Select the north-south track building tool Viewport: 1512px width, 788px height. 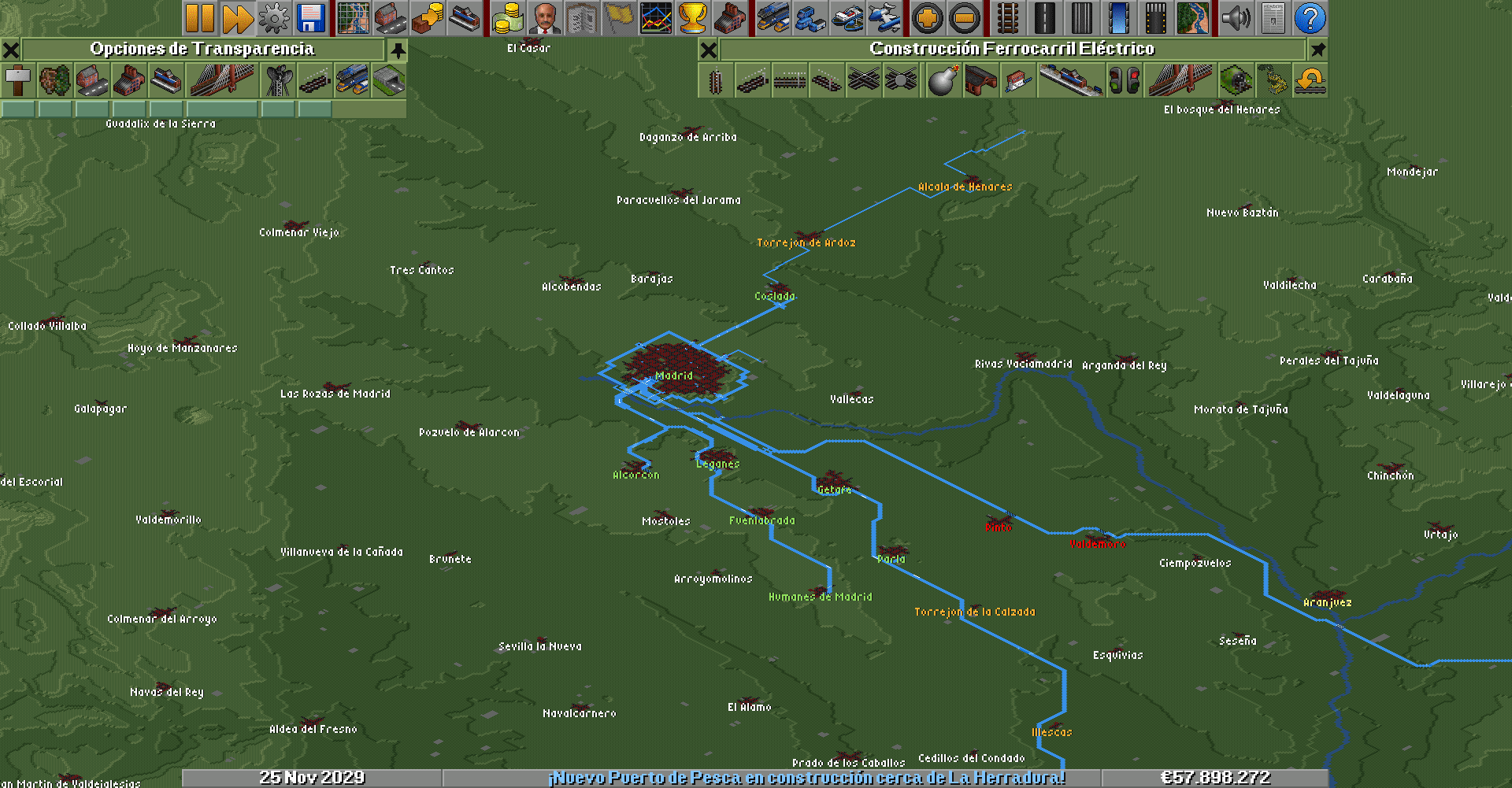(716, 80)
